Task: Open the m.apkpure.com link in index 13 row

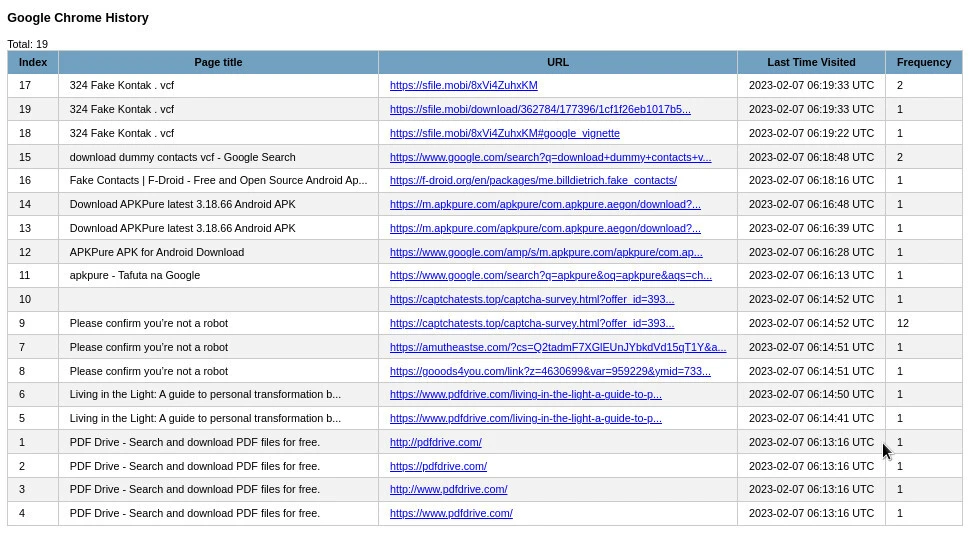Action: (545, 228)
